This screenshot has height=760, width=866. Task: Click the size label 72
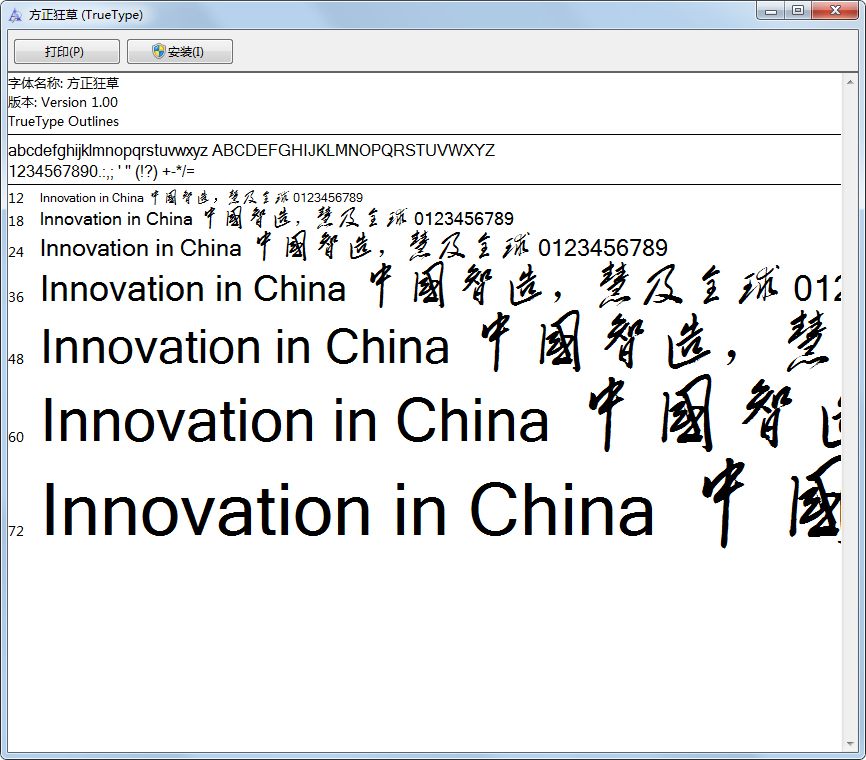point(16,531)
